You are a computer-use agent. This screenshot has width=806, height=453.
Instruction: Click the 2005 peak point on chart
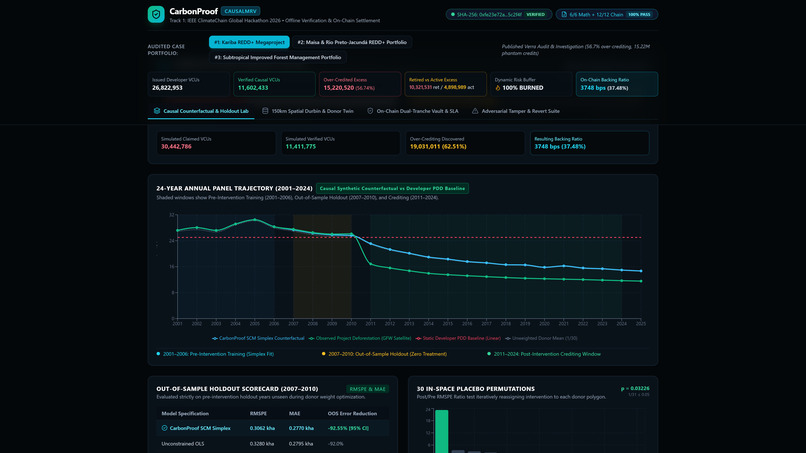point(255,220)
